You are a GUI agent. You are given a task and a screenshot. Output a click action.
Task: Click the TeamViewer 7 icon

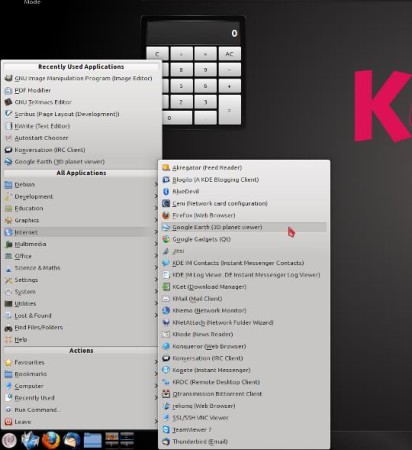166,429
